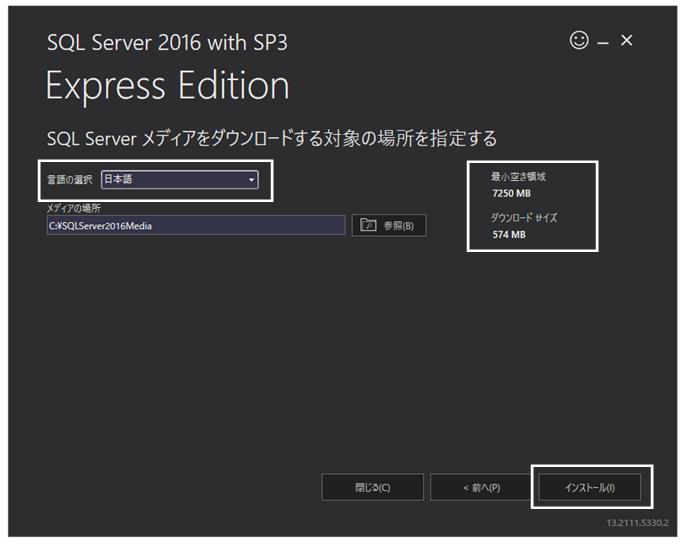Click the 最小空き領域 label
The image size is (687, 545).
518,177
